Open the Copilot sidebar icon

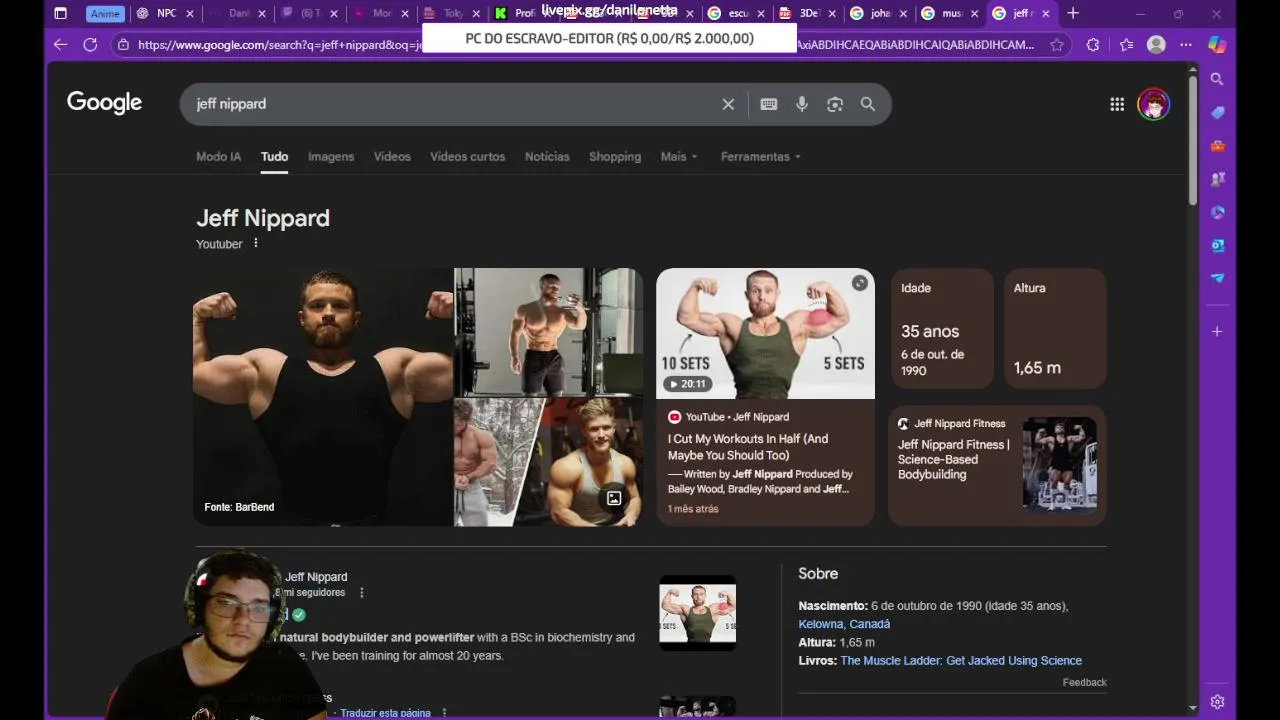click(1217, 45)
